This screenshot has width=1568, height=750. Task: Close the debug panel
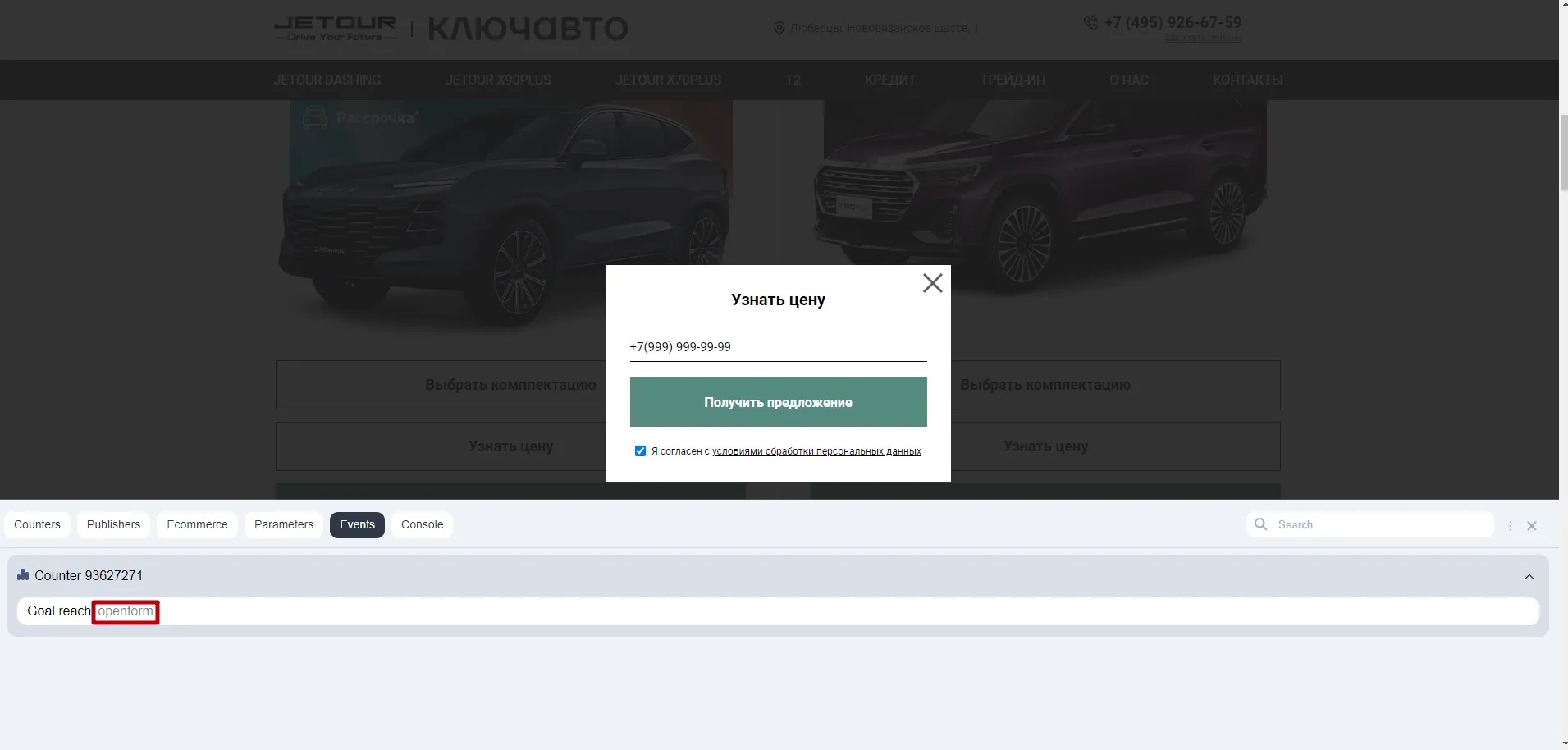(x=1531, y=526)
